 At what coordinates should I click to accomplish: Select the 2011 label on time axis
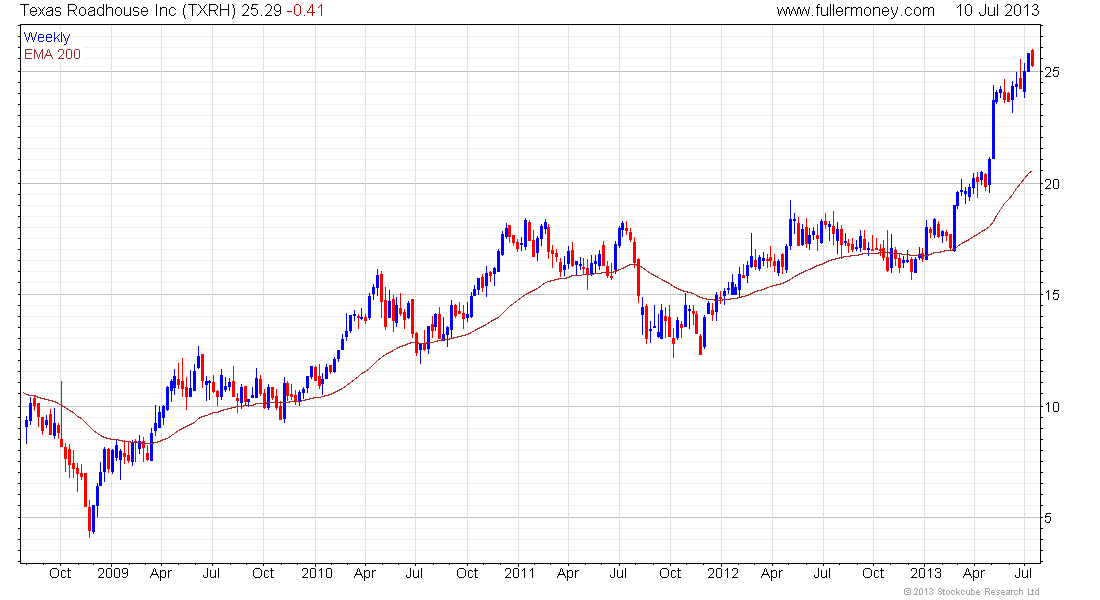pyautogui.click(x=519, y=573)
